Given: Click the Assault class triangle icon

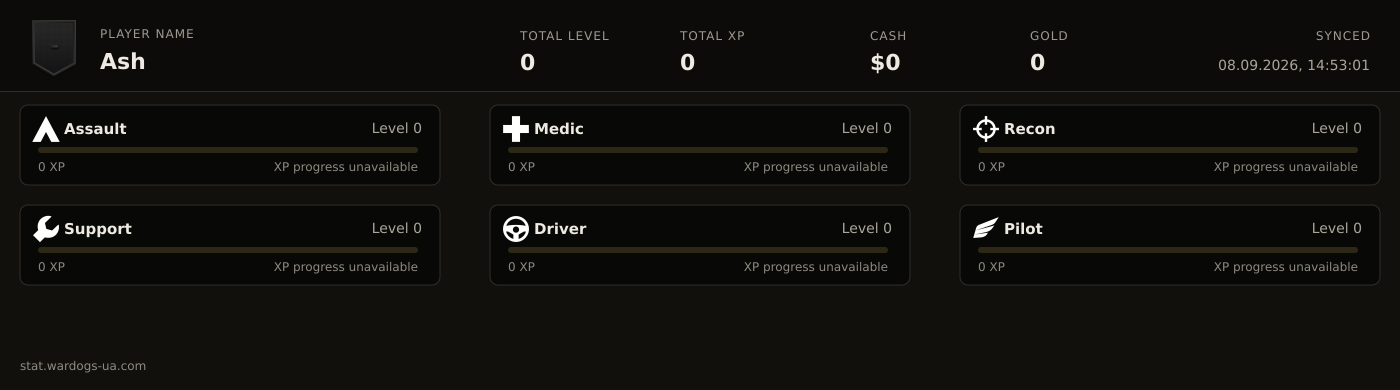Looking at the screenshot, I should (46, 129).
